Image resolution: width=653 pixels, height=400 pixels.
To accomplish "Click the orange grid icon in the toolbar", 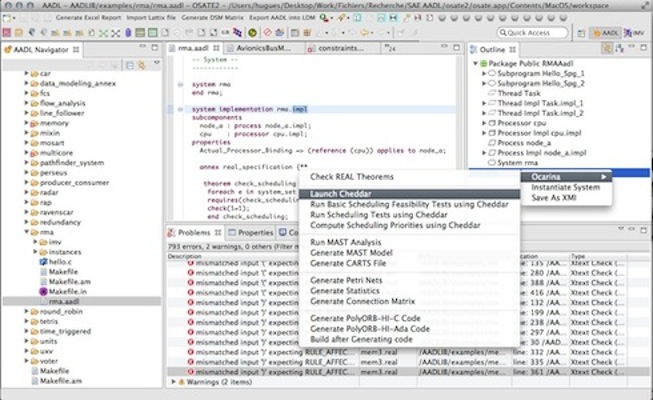I will tap(307, 32).
